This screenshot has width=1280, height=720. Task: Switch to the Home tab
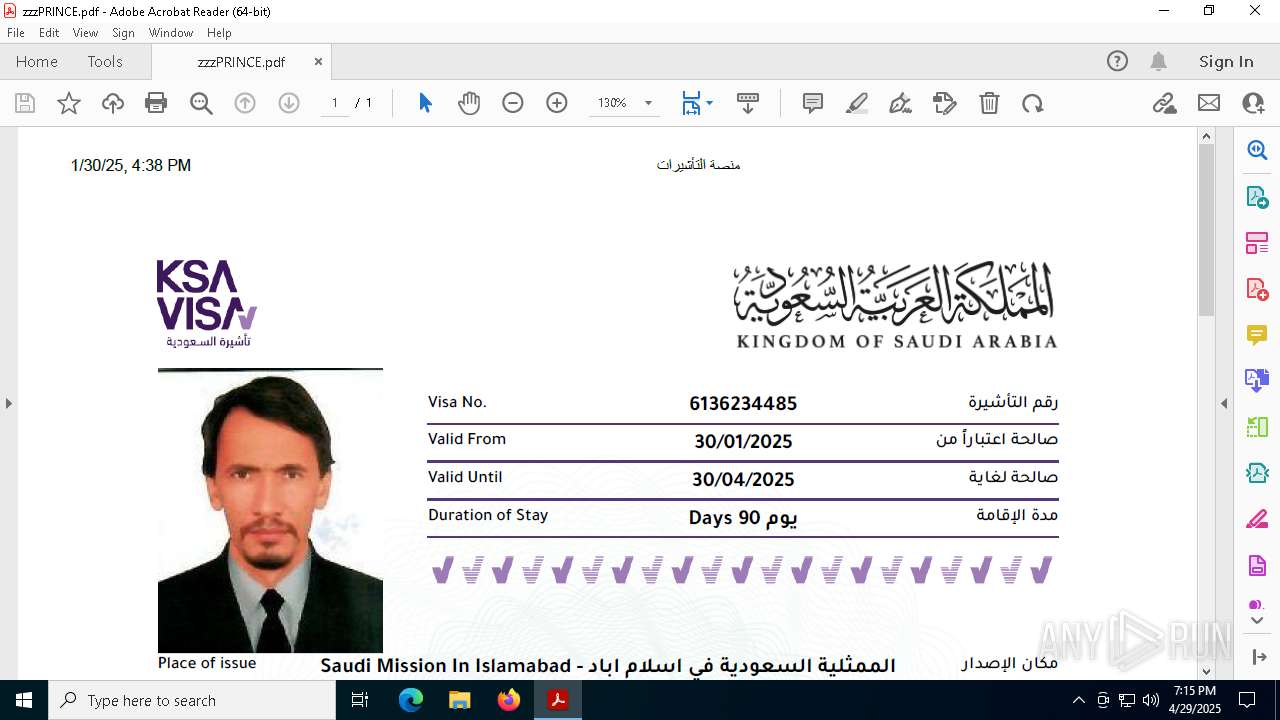coord(37,61)
